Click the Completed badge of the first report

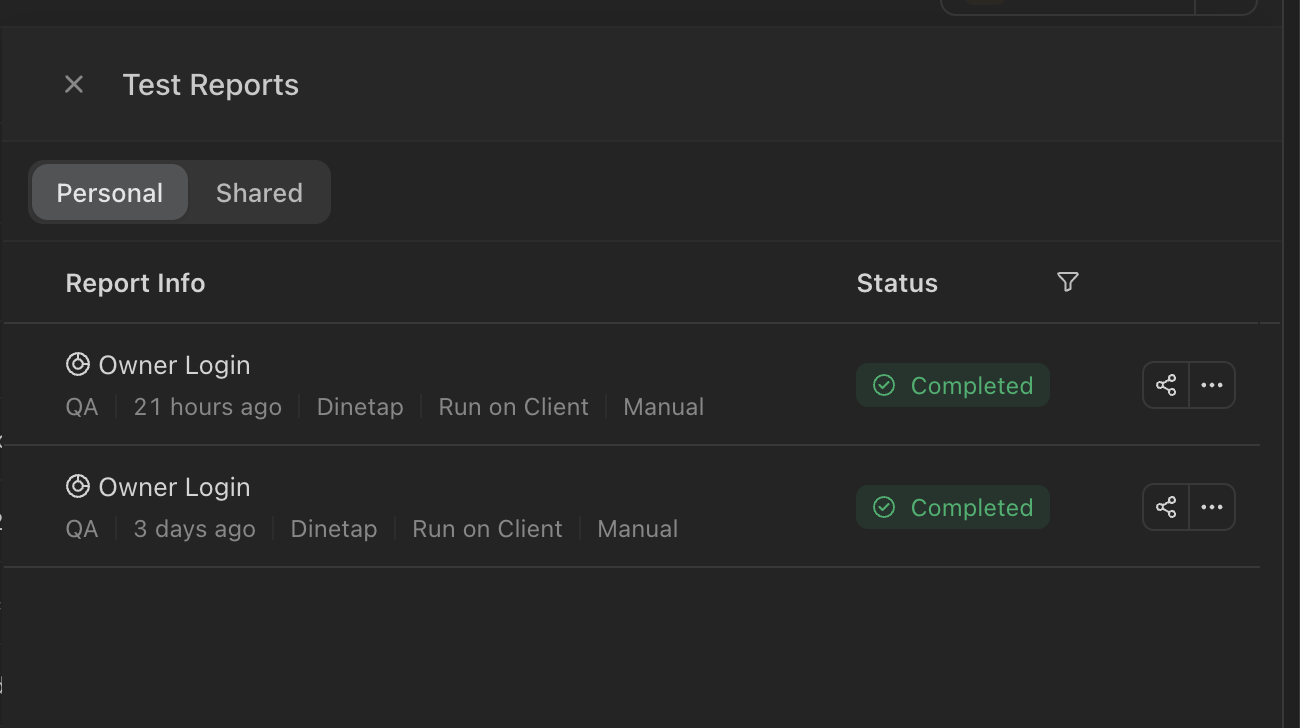[952, 386]
